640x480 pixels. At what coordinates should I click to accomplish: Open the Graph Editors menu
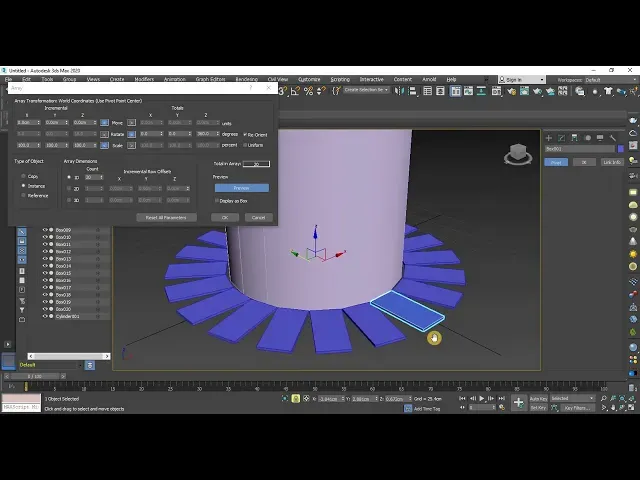pos(209,79)
